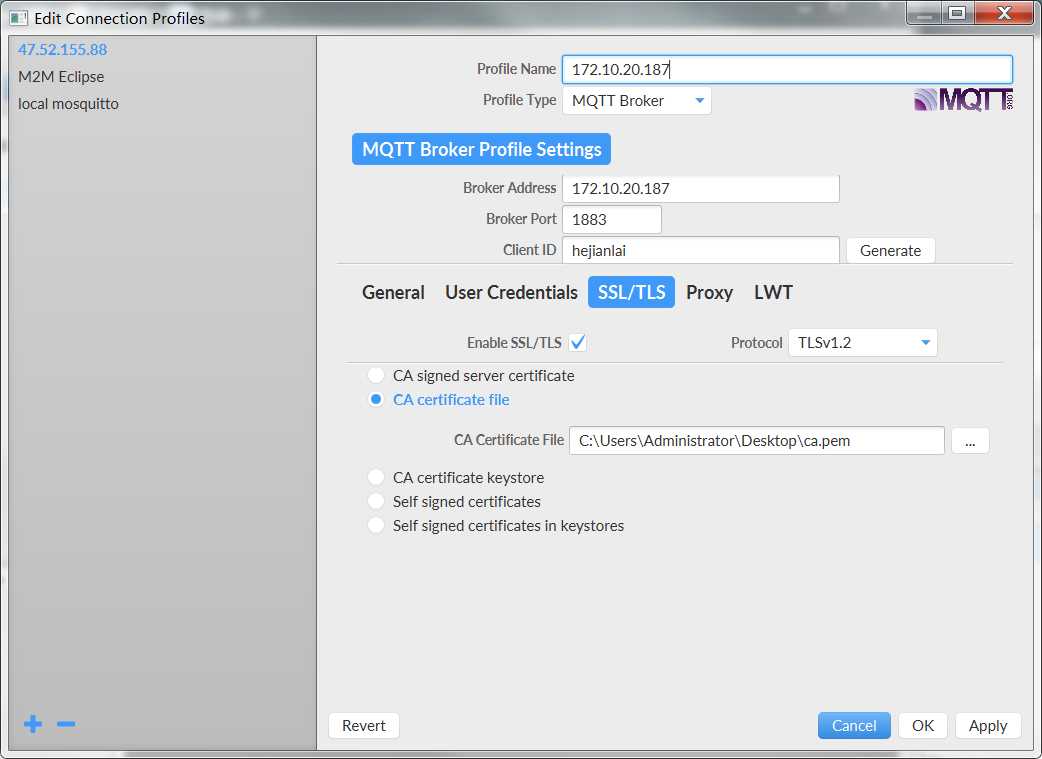Click the Client ID field
The width and height of the screenshot is (1042, 759).
(700, 251)
